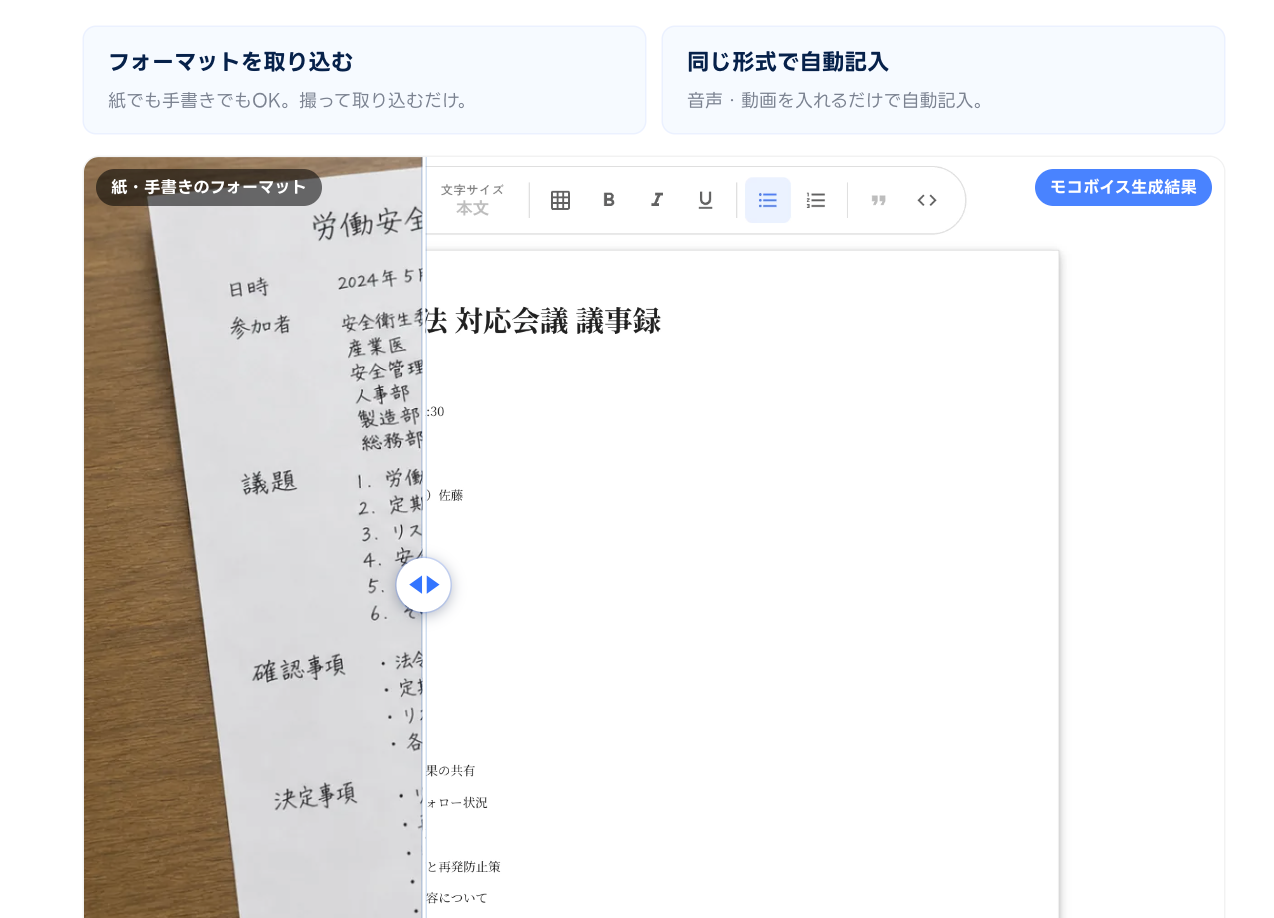Click the :30 time text in document
Image resolution: width=1274 pixels, height=918 pixels.
(x=435, y=411)
